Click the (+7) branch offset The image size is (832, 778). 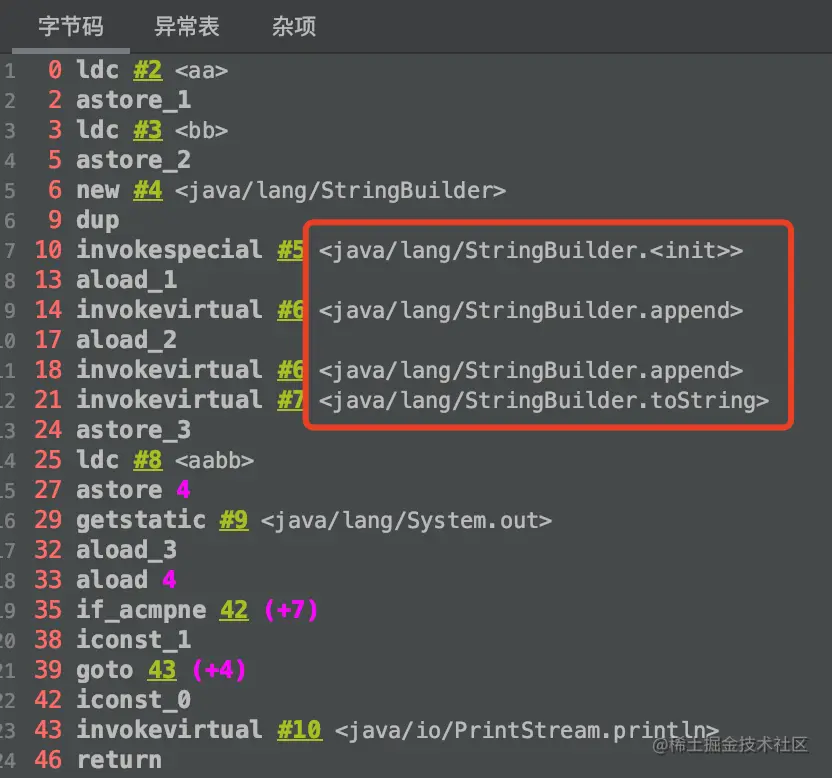click(291, 610)
